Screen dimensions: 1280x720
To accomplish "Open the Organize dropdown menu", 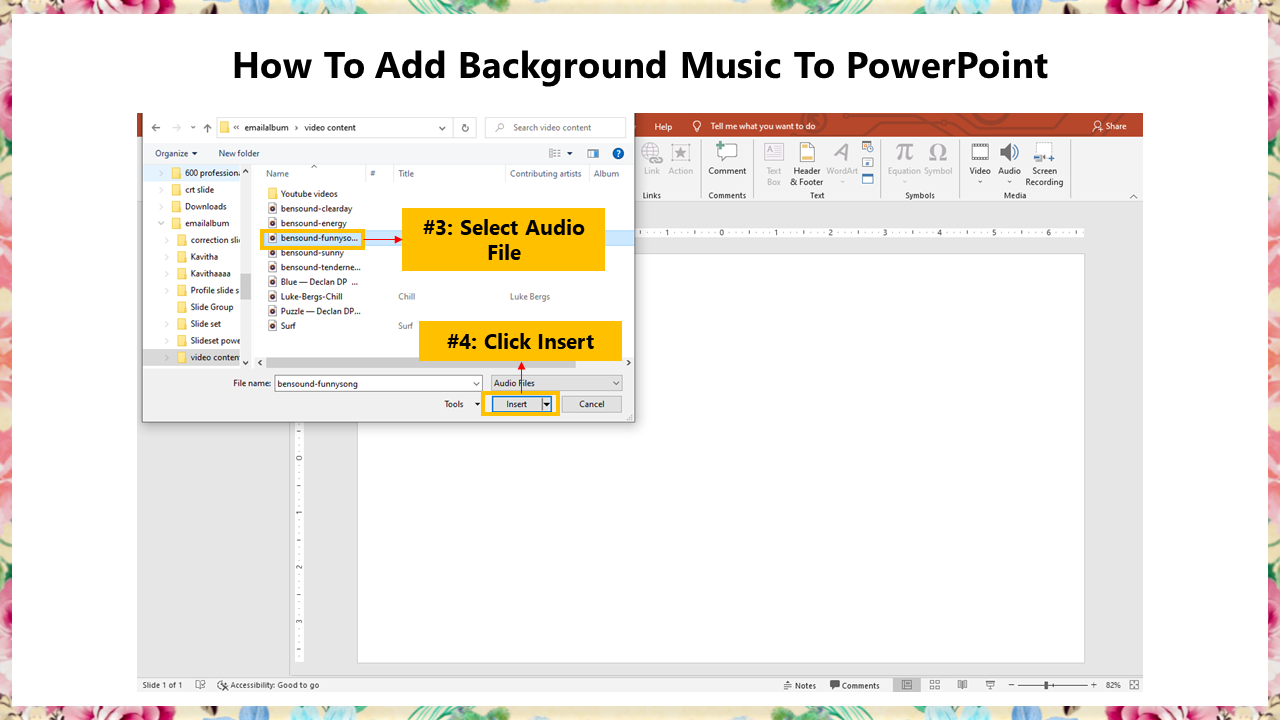I will (176, 153).
